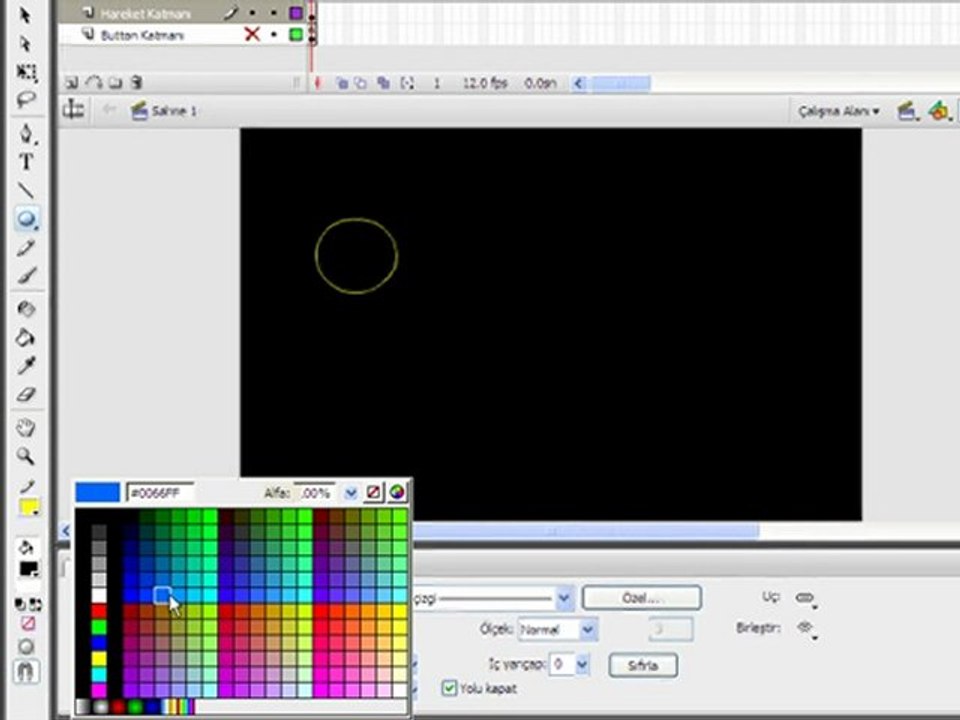The width and height of the screenshot is (960, 720).
Task: Click the Özel... button
Action: point(641,598)
